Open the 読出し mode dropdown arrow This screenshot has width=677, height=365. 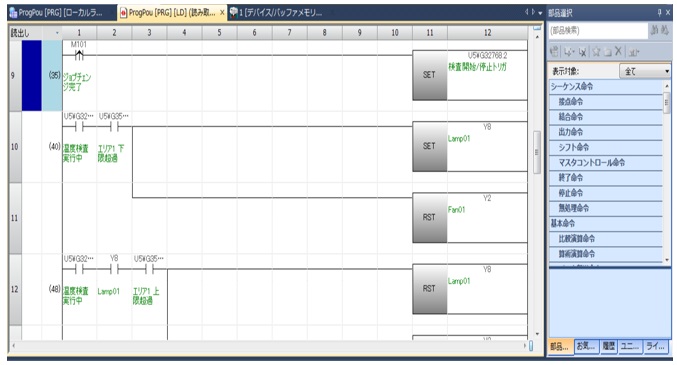[x=57, y=33]
